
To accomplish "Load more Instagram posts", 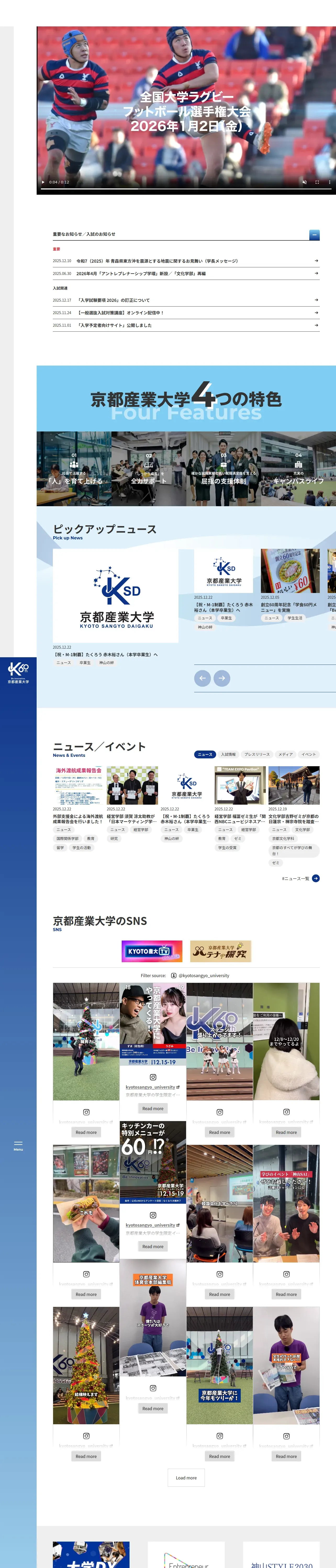I will point(186,1478).
